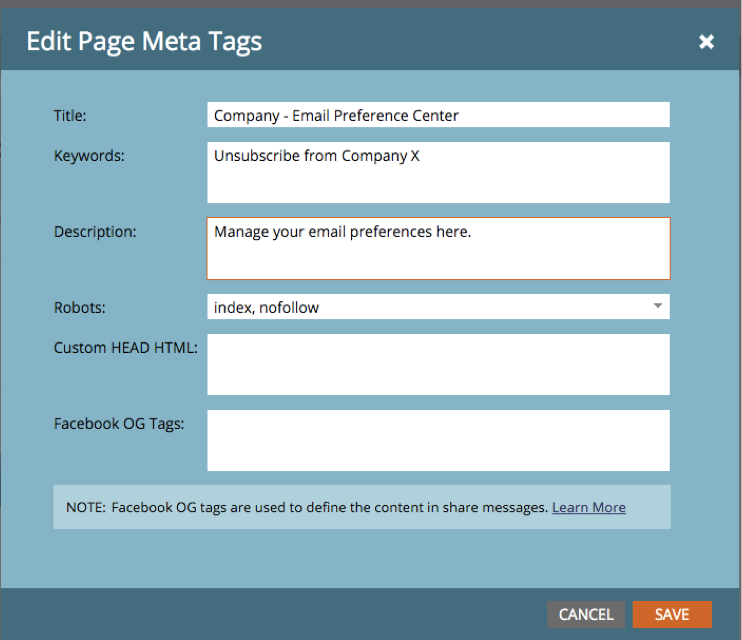This screenshot has width=742, height=640.
Task: Click the 'Edit Page Meta Tags' dialog heading
Action: click(x=144, y=41)
